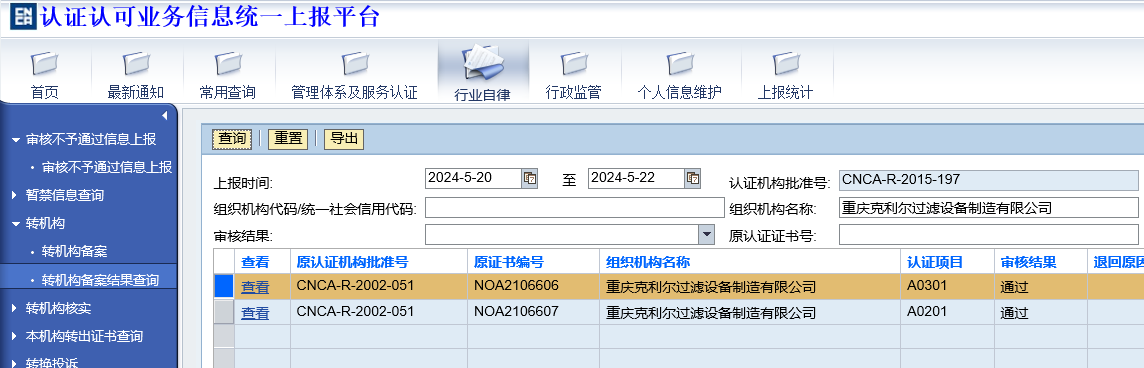Click 通过 result in A0301 row

1014,288
